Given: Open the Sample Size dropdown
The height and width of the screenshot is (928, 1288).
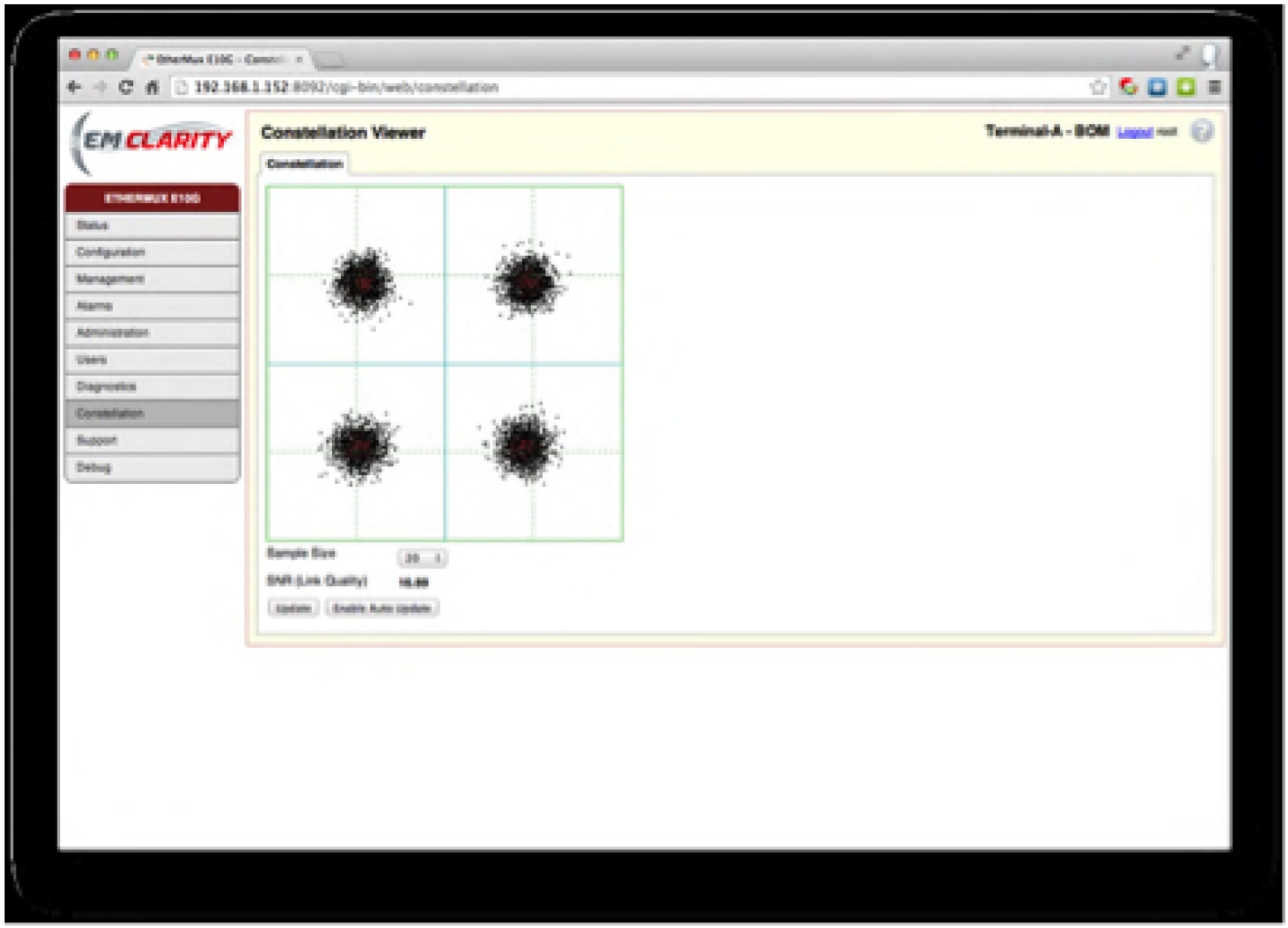Looking at the screenshot, I should click(x=422, y=558).
